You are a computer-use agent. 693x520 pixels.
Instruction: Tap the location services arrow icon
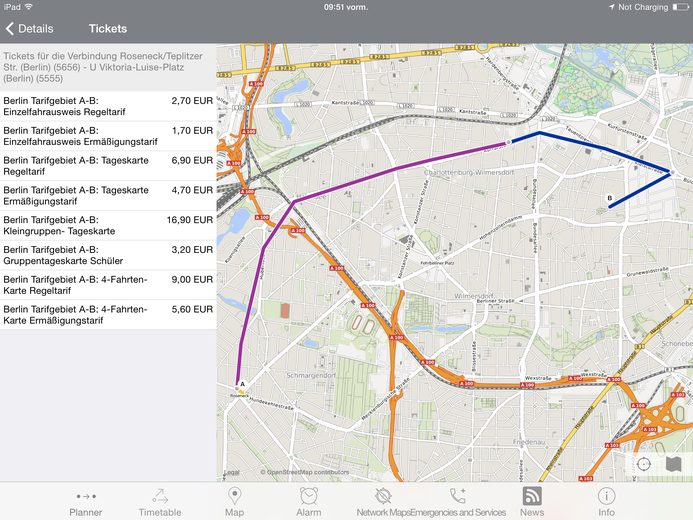coord(612,7)
